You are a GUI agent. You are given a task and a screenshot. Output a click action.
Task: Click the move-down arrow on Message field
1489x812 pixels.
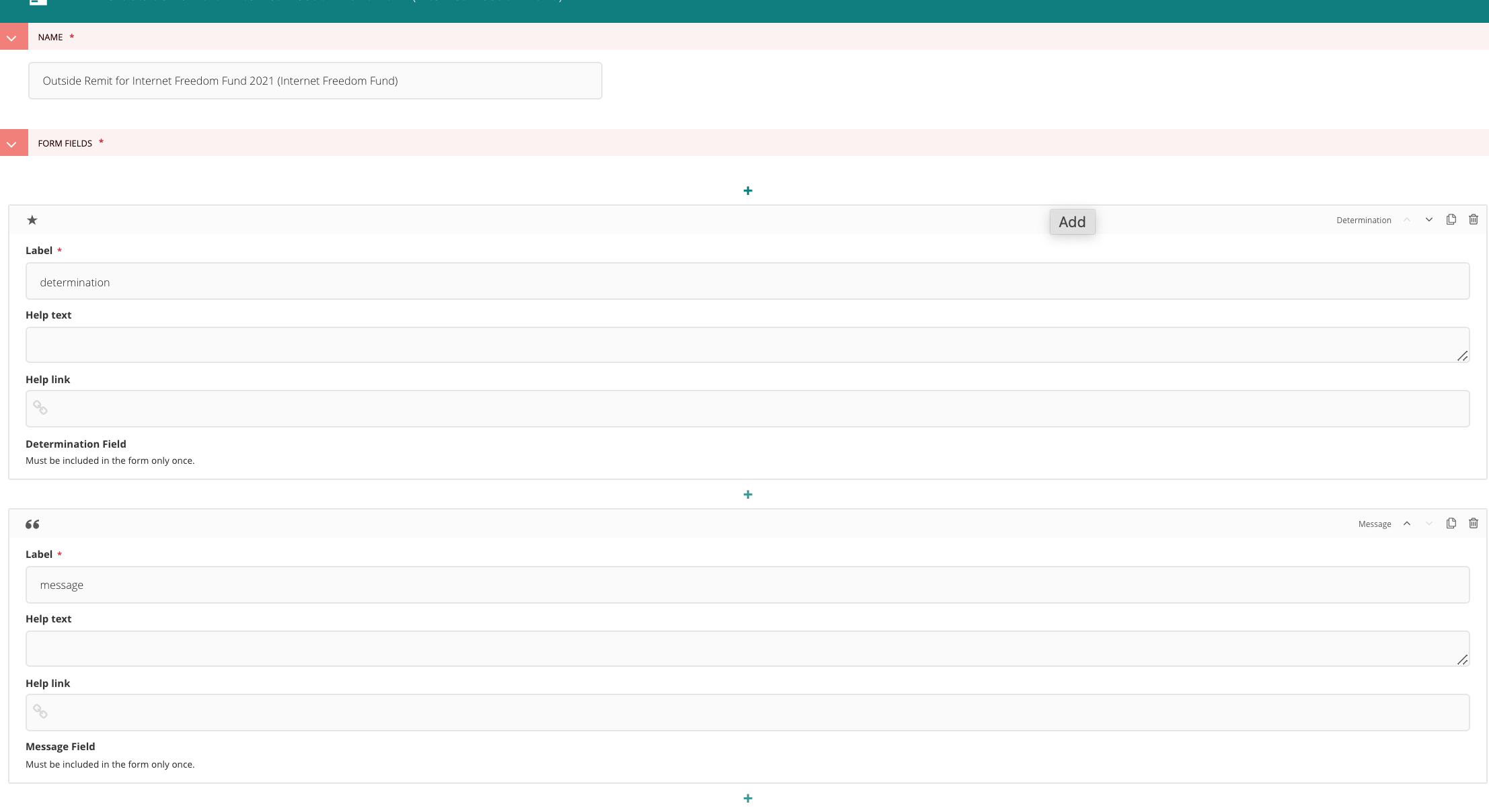coord(1428,524)
